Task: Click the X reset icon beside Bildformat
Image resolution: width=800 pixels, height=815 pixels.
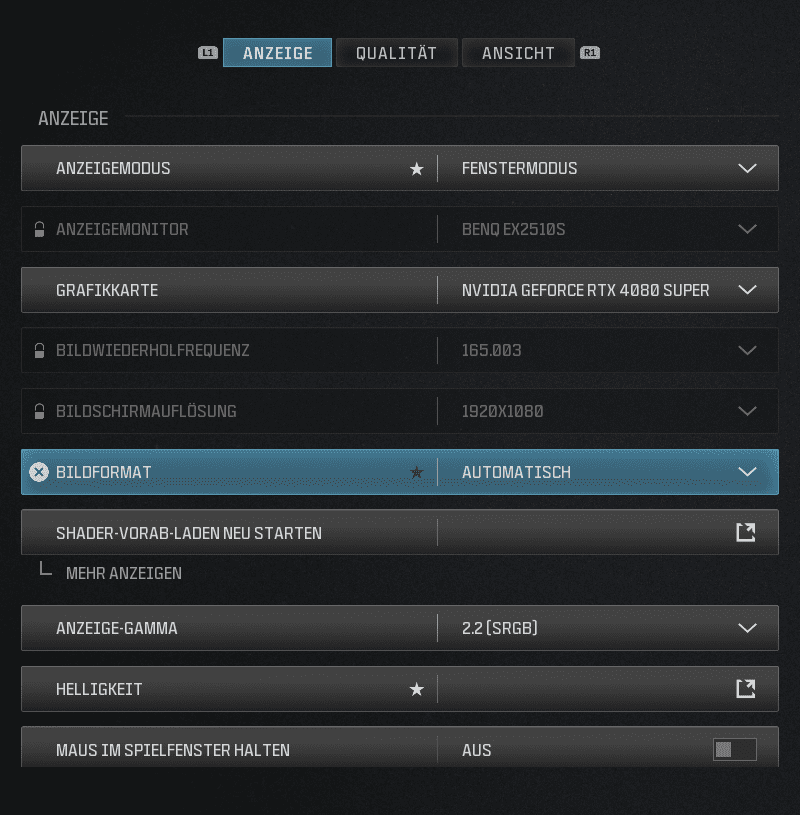Action: click(x=39, y=472)
